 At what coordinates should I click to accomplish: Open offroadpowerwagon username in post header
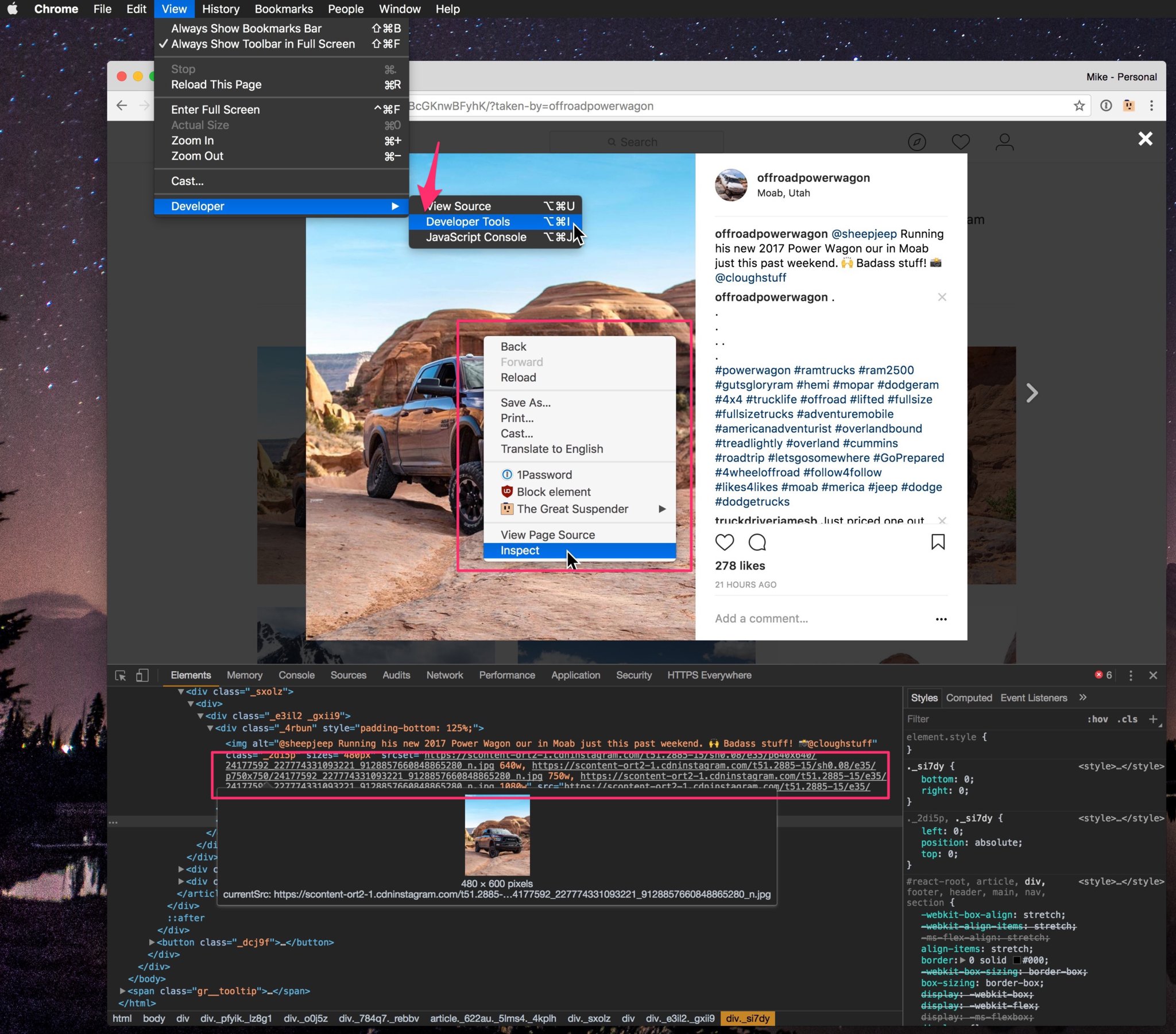[813, 178]
